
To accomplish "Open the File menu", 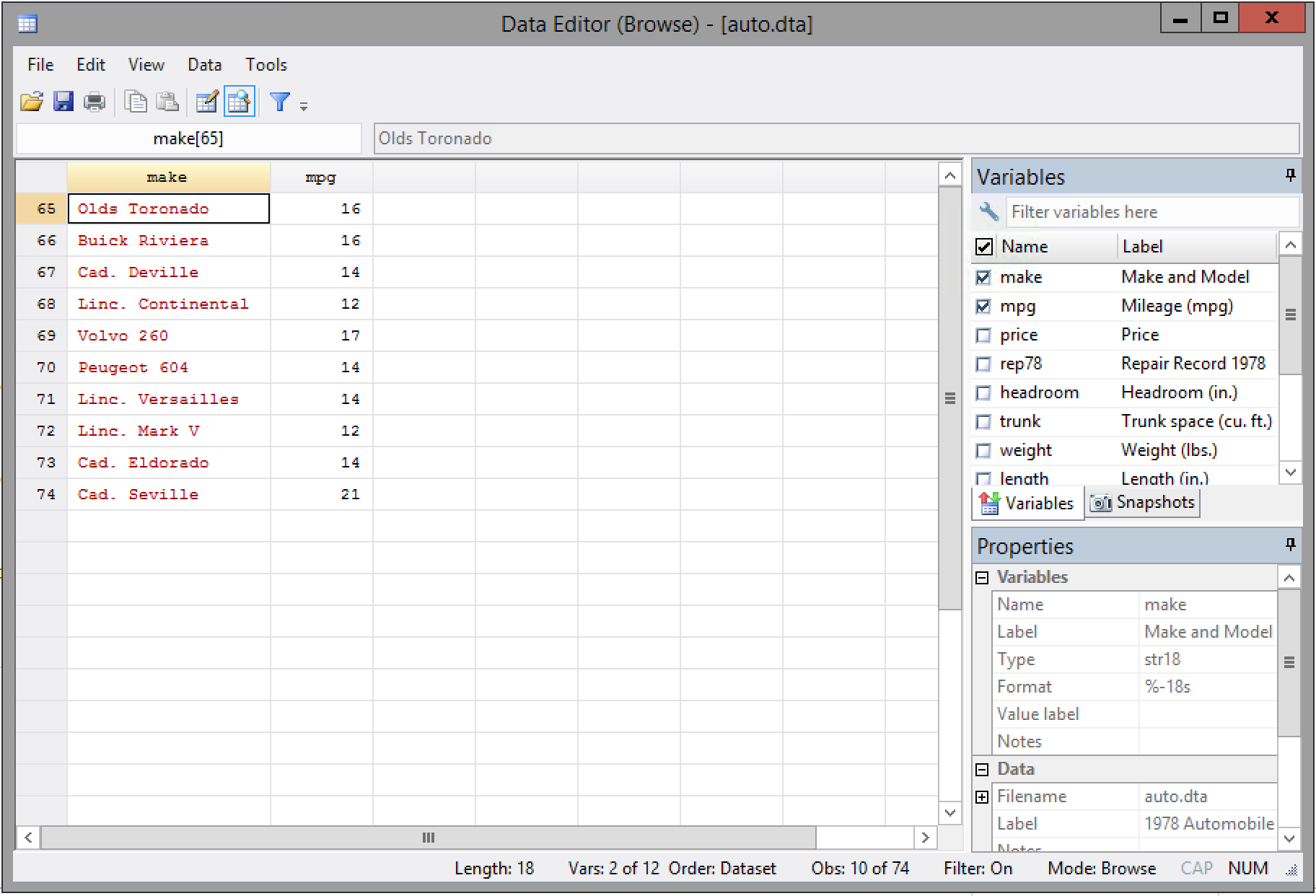I will [x=40, y=65].
